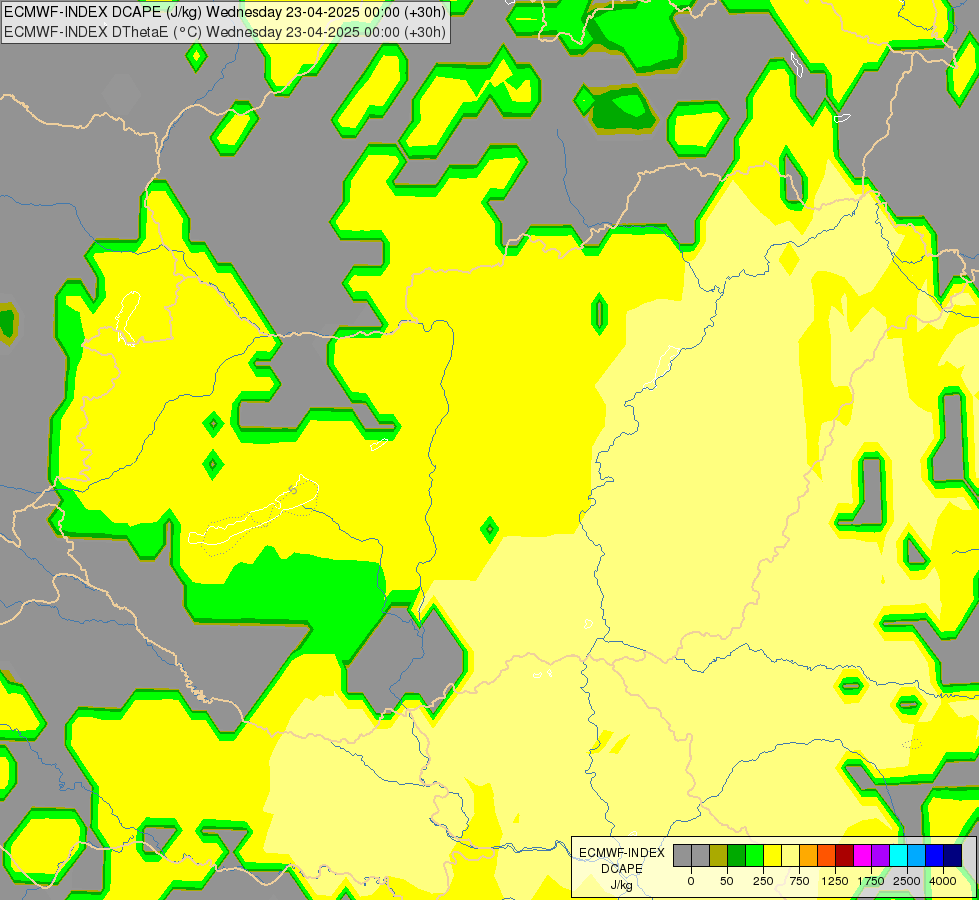Pick the amber orange legend swatch

pyautogui.click(x=809, y=856)
